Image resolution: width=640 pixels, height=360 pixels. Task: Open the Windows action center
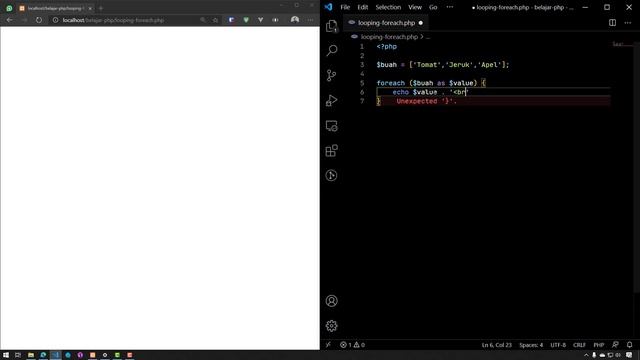click(629, 355)
